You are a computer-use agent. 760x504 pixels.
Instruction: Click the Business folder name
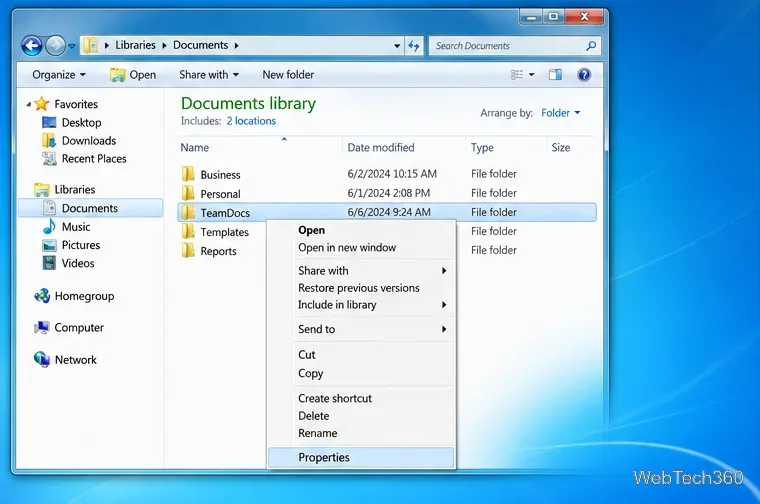point(221,174)
